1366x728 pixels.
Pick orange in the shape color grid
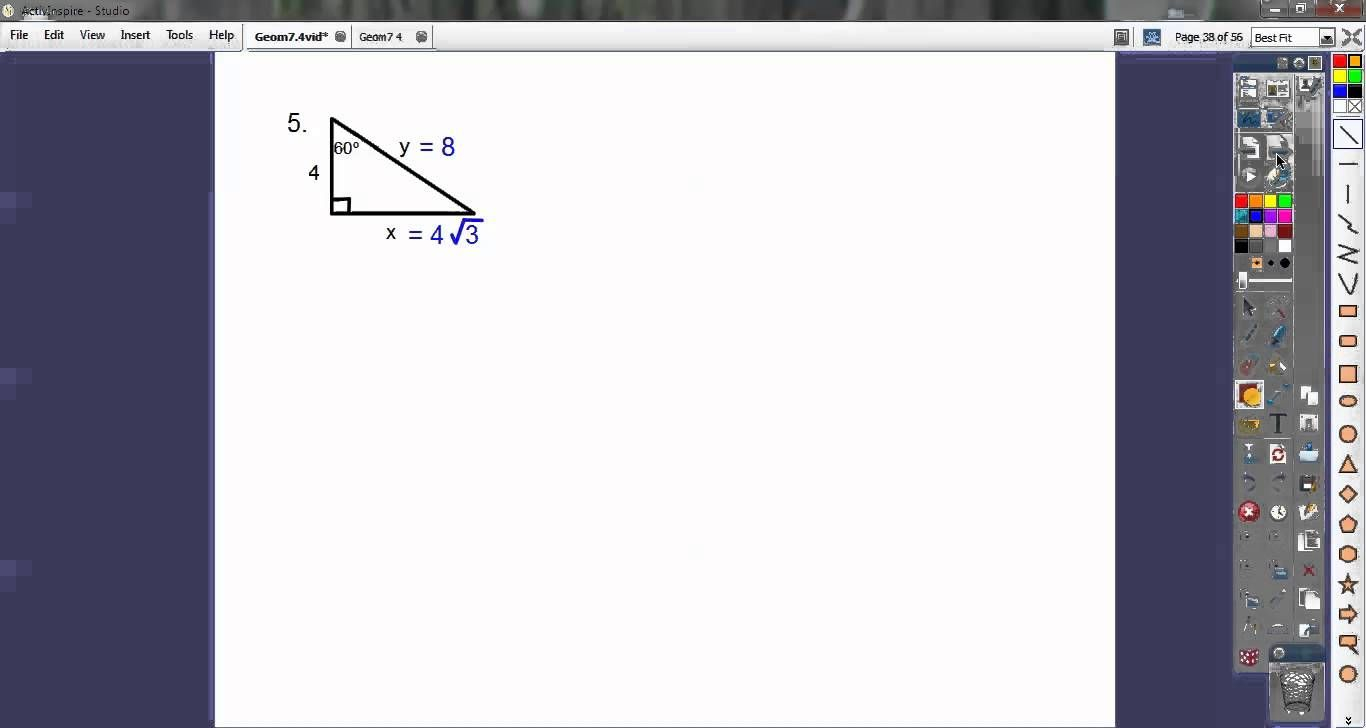(x=1355, y=61)
